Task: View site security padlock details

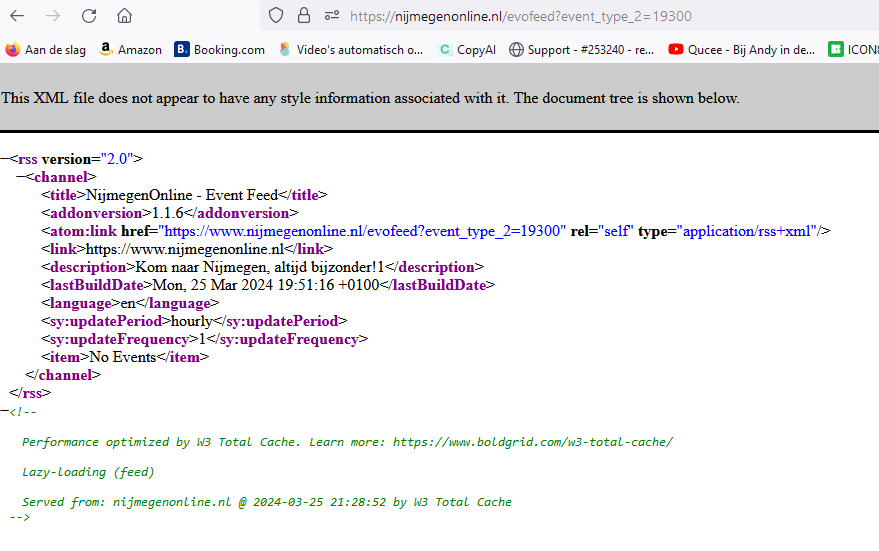Action: pyautogui.click(x=304, y=16)
